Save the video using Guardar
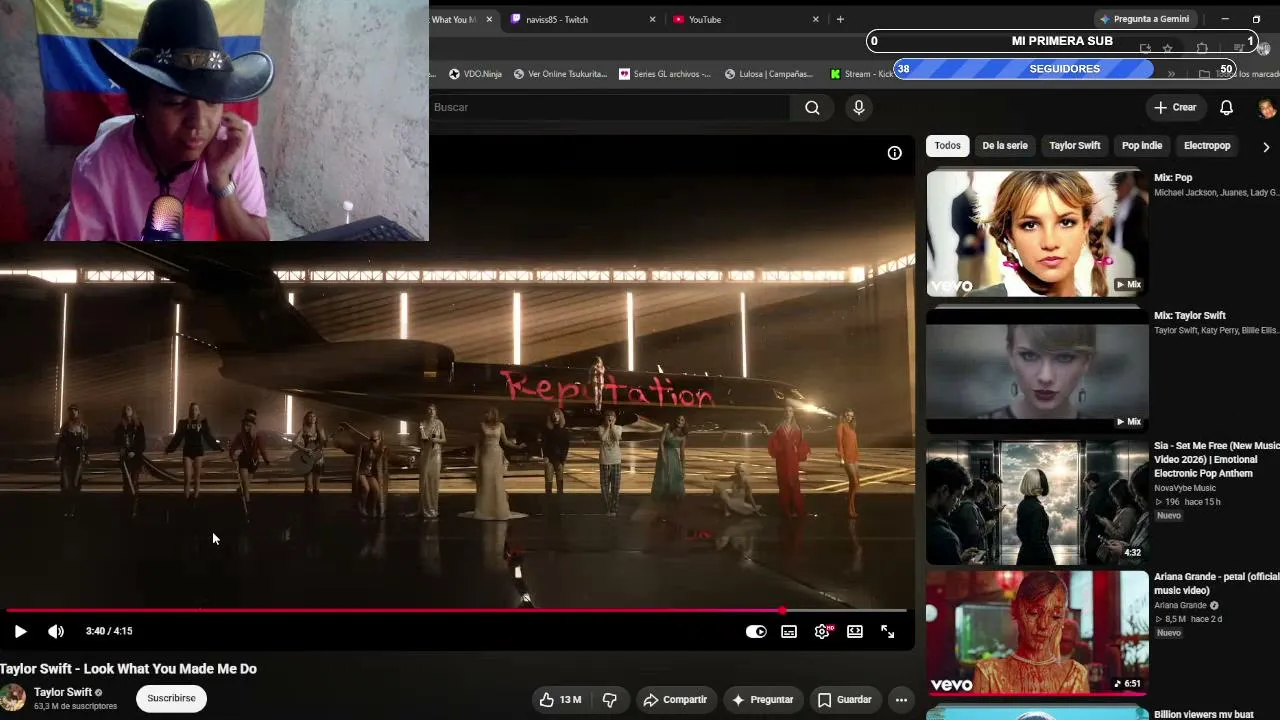1280x720 pixels. pos(844,700)
